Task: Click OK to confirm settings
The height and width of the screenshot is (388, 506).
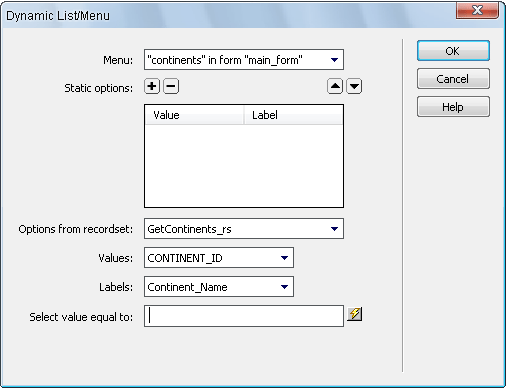Action: (453, 51)
